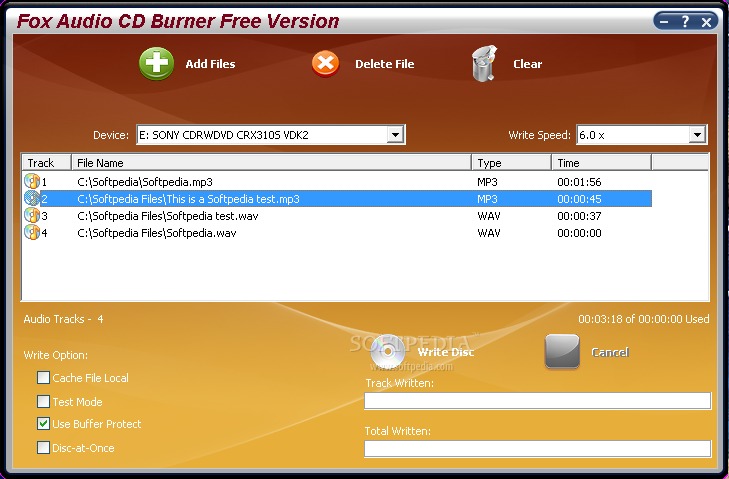The height and width of the screenshot is (479, 729).
Task: Enable the Test Mode checkbox
Action: [43, 401]
